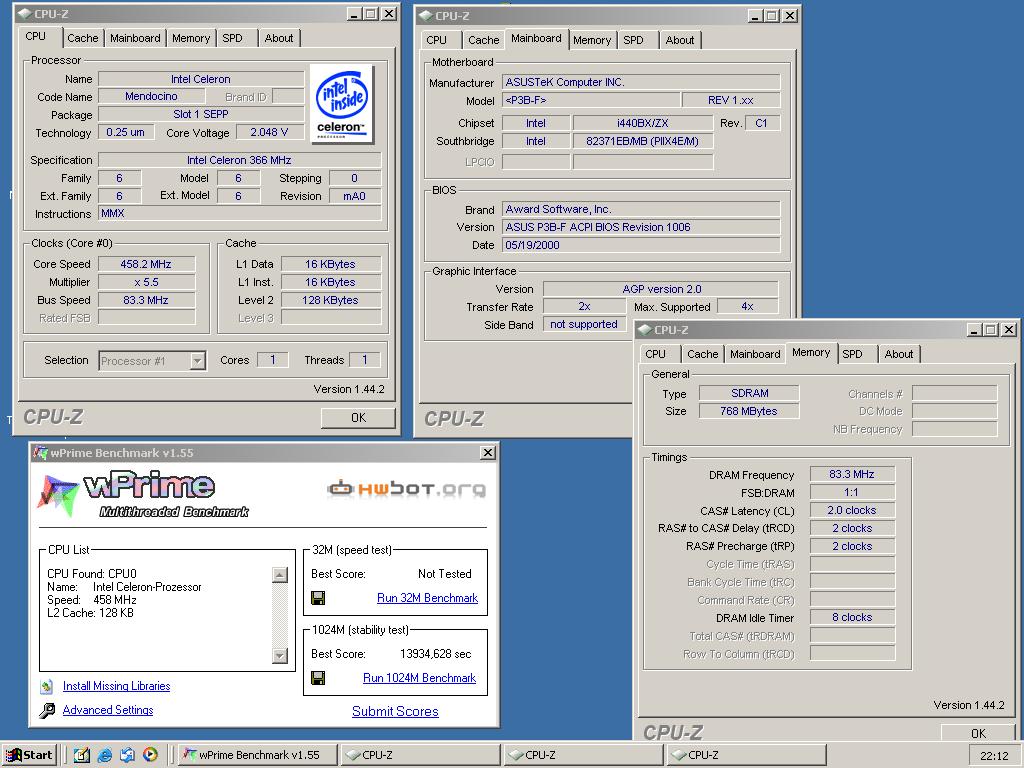Click CPU List scrollbar up arrow
1024x768 pixels.
(280, 575)
